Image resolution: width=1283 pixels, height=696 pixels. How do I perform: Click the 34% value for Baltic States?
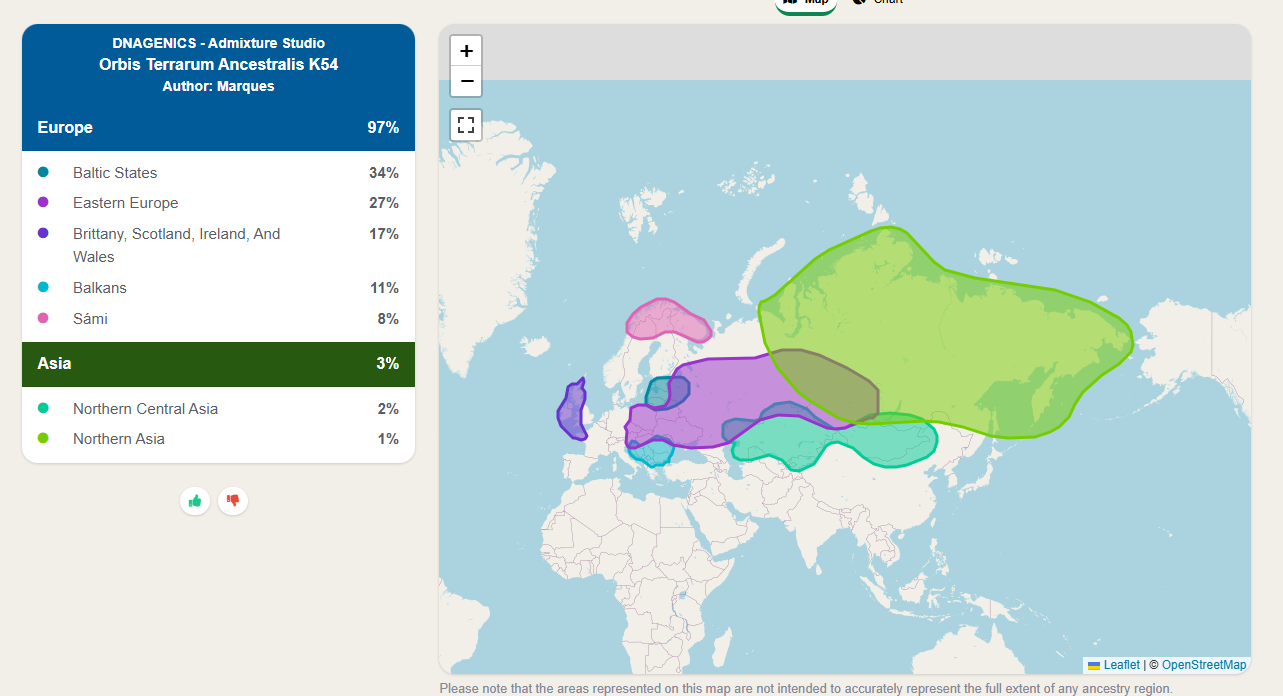click(384, 173)
